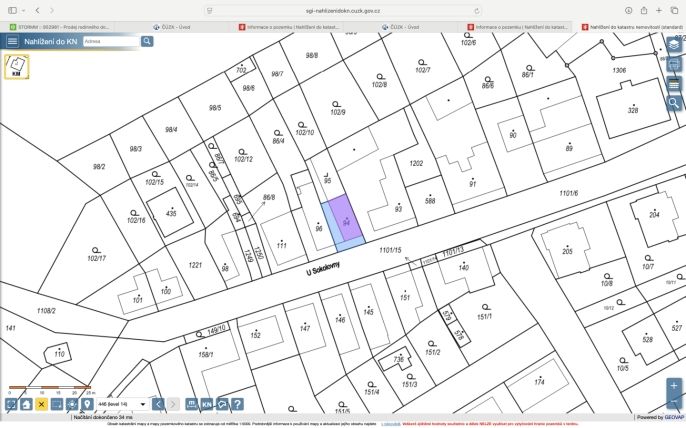Expand the scale level dropdown

coord(122,404)
